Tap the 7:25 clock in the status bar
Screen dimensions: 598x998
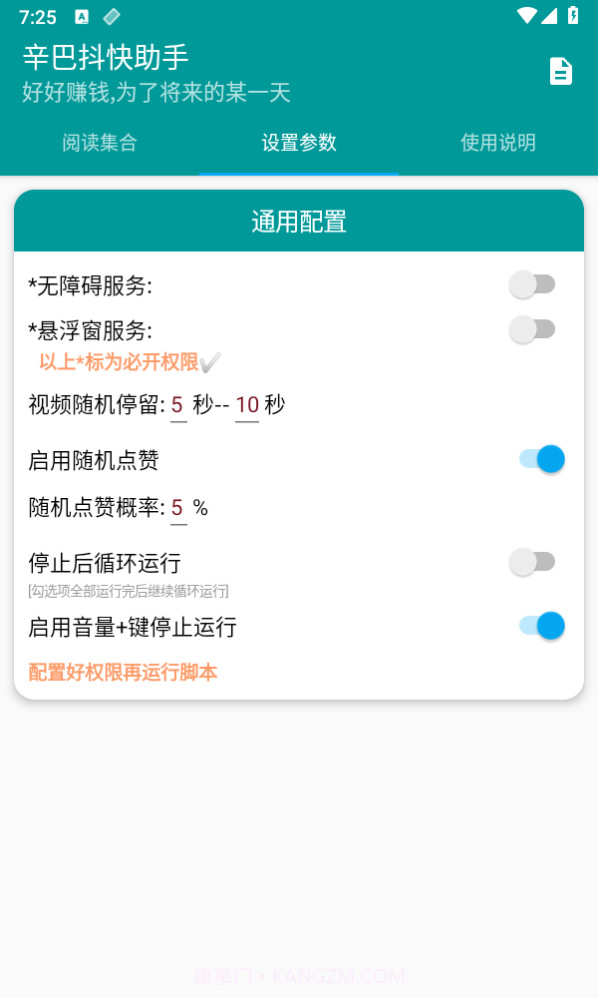(38, 16)
